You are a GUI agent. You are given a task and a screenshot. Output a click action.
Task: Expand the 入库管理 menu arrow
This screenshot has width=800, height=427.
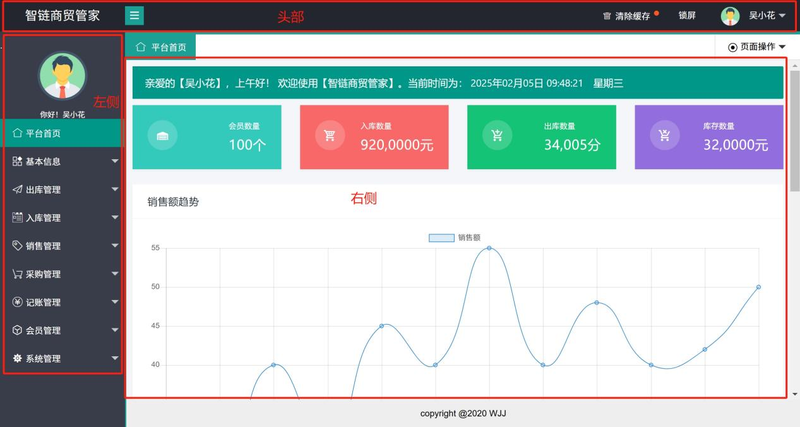tap(115, 217)
